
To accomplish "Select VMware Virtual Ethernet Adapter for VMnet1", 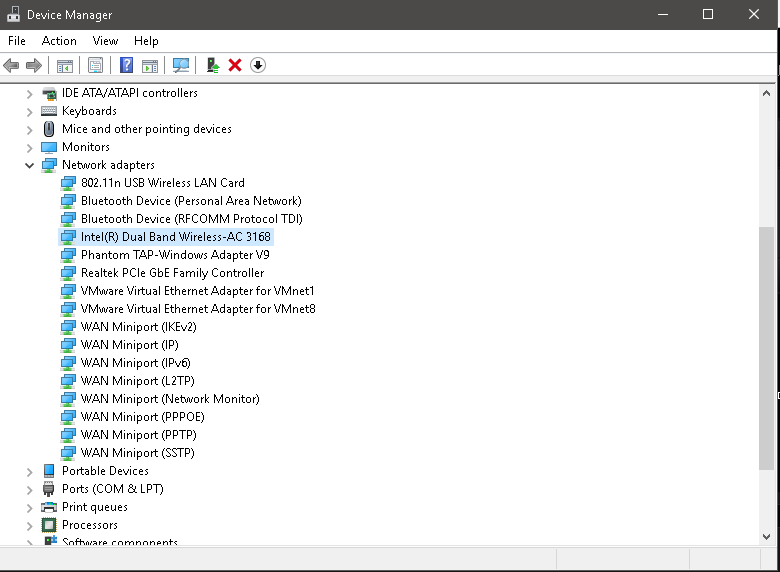I will 197,291.
